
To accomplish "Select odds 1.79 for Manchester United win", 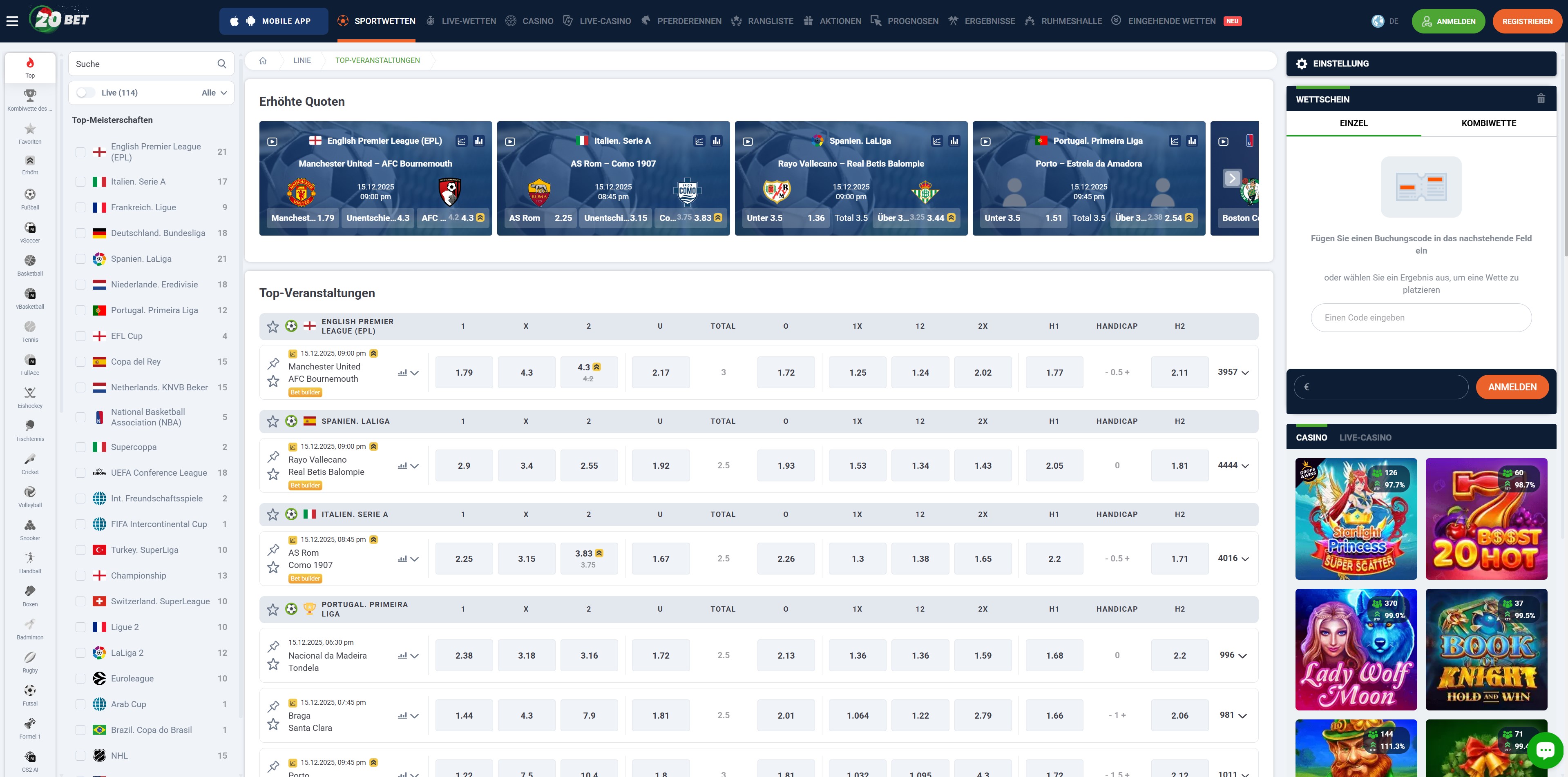I will point(464,373).
